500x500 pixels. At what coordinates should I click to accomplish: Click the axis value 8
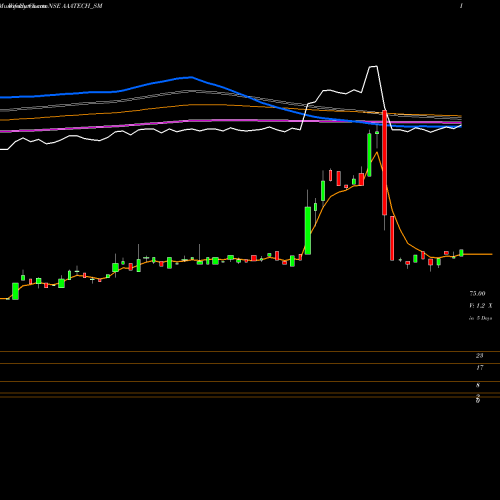tap(478, 385)
